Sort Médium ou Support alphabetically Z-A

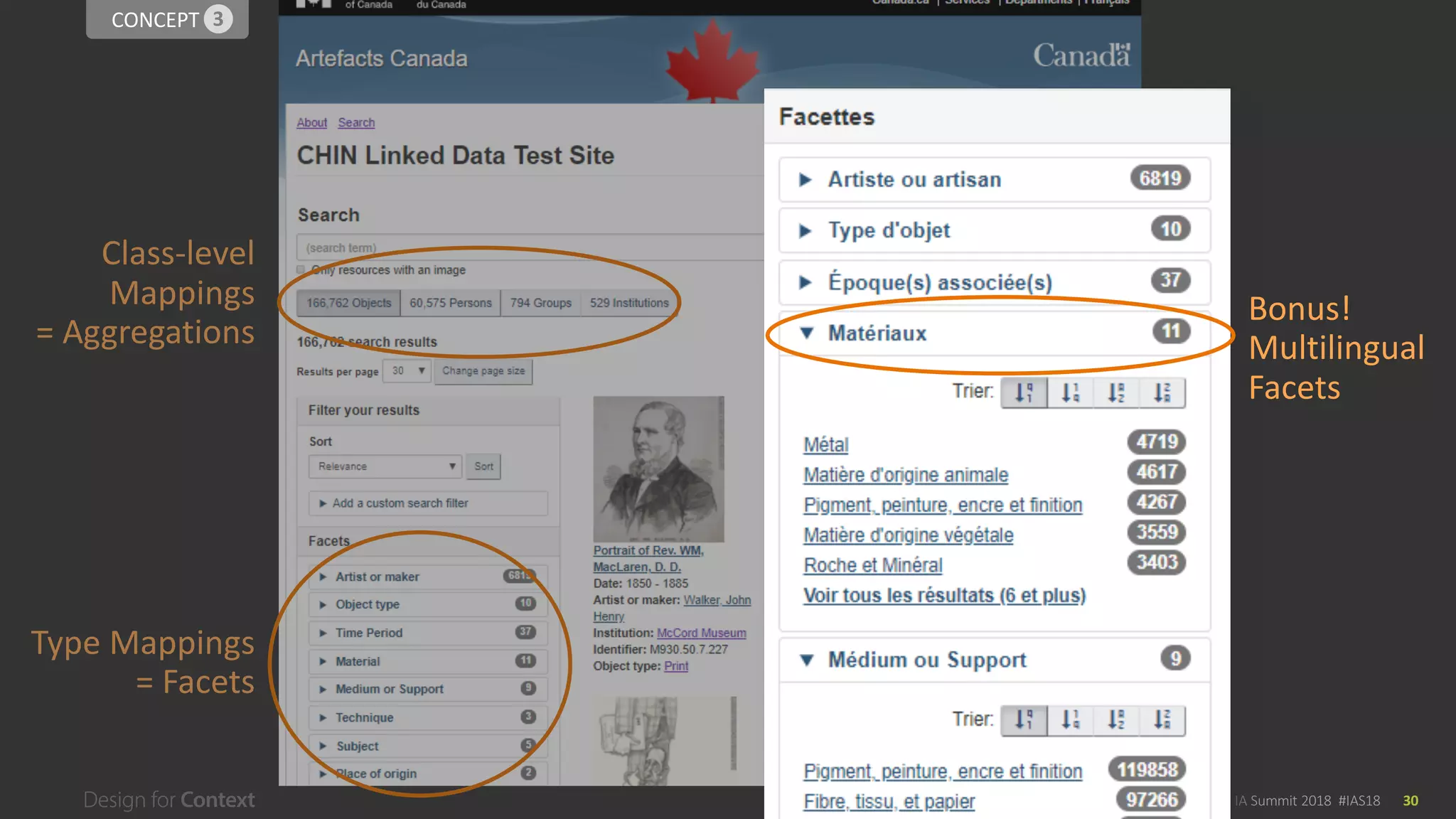[1162, 719]
